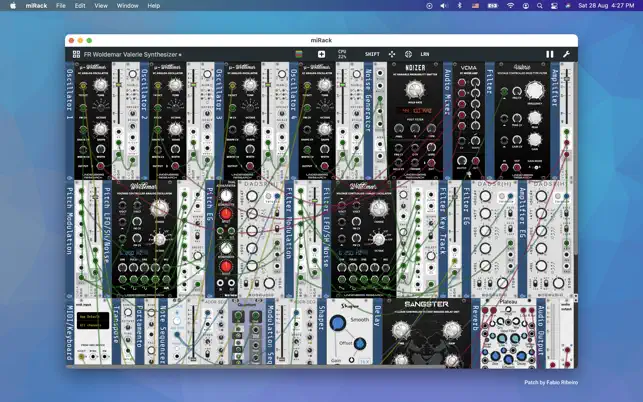Click the Shaper blue Smooth knob
The height and width of the screenshot is (402, 643).
[x=337, y=323]
